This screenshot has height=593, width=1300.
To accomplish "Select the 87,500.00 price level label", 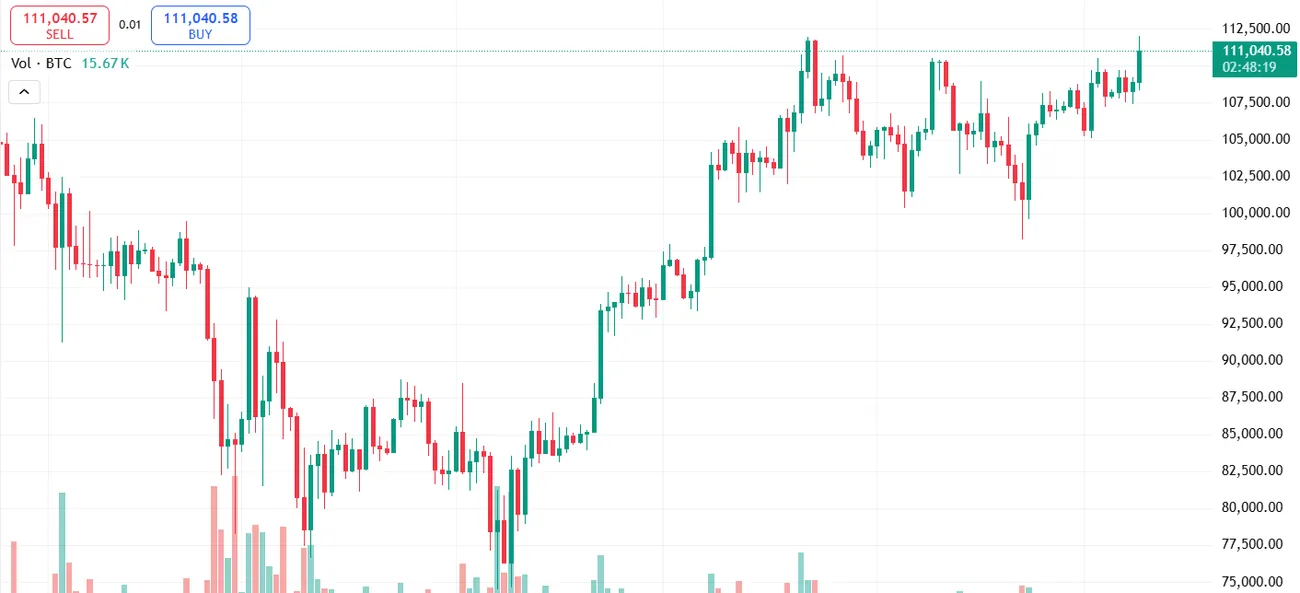I will [1253, 397].
